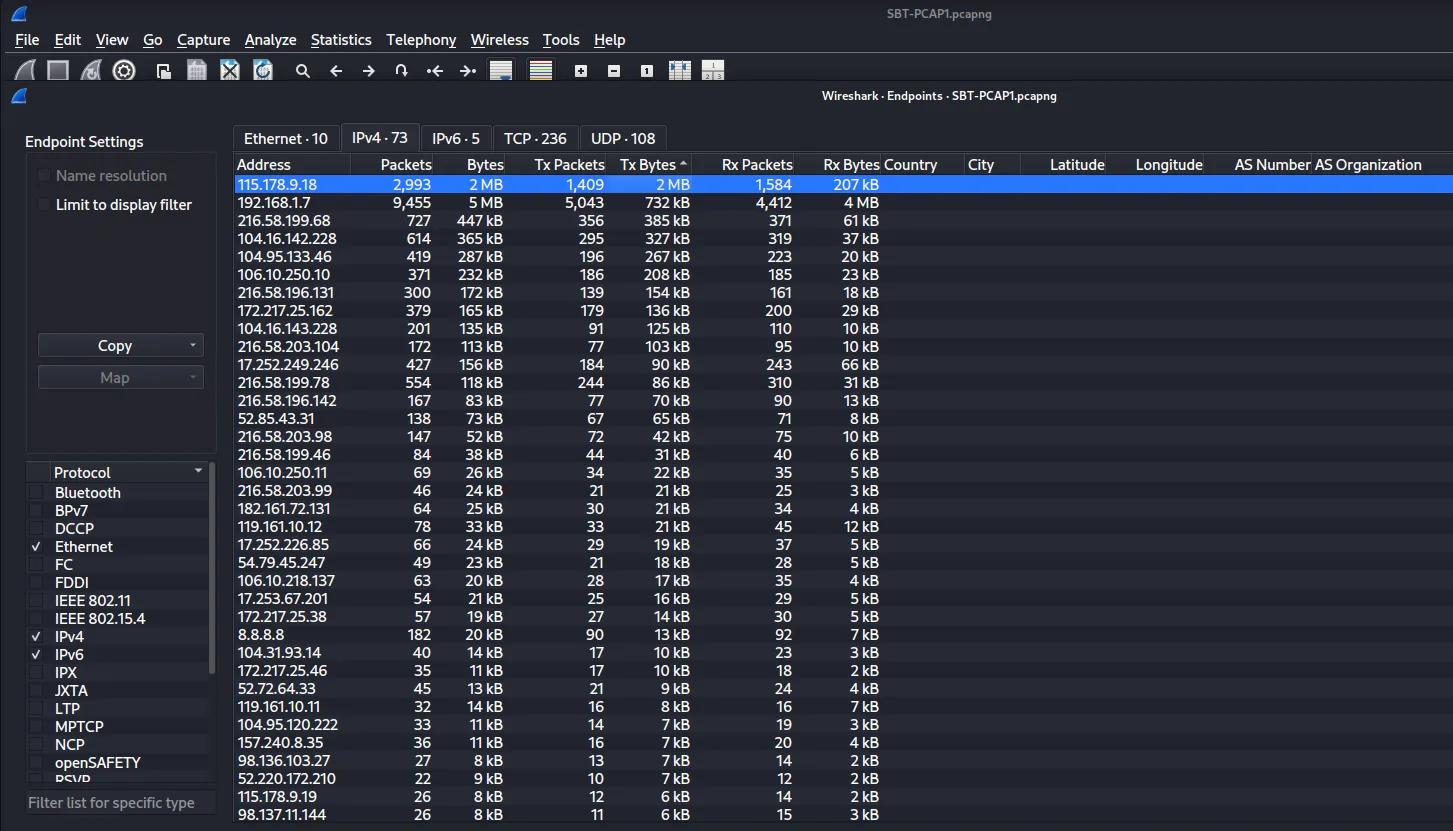This screenshot has width=1453, height=831.
Task: Click the Endpoints window Wireshark fin icon
Action: pyautogui.click(x=18, y=96)
